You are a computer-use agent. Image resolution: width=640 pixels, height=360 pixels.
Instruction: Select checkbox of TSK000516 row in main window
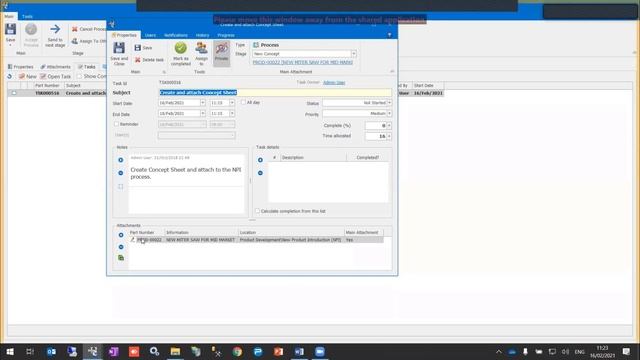tap(14, 93)
